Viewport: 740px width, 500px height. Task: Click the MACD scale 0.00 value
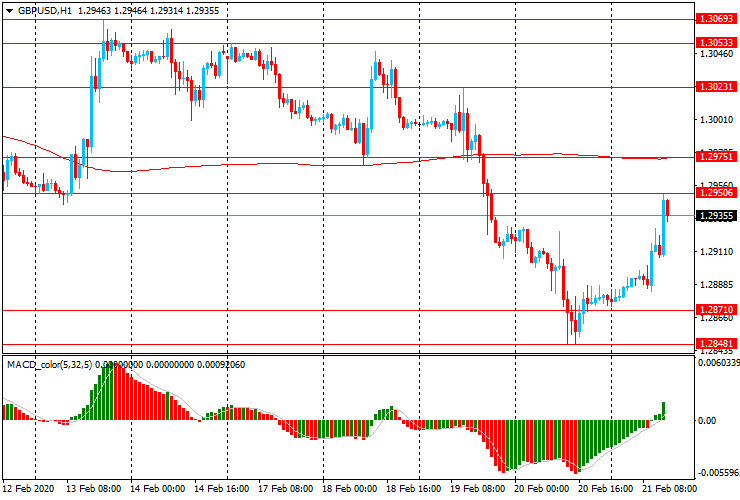707,421
